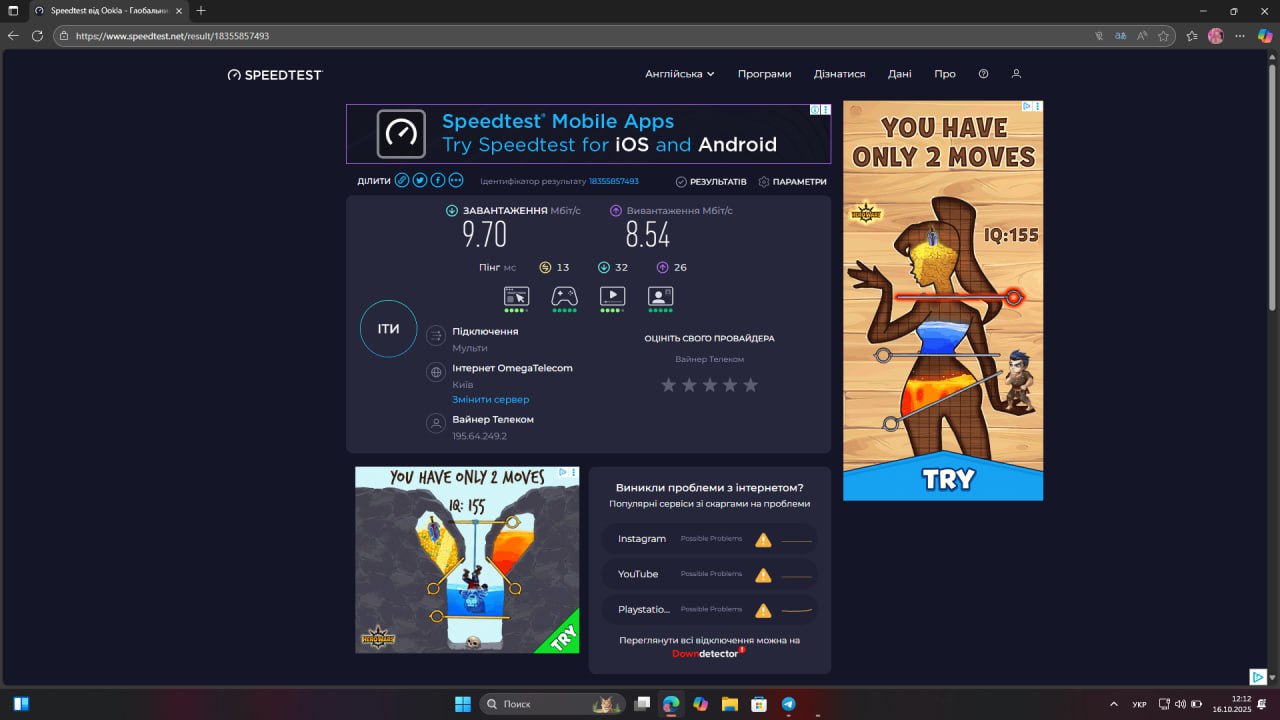Open the Про menu
Image resolution: width=1280 pixels, height=720 pixels.
click(x=945, y=74)
